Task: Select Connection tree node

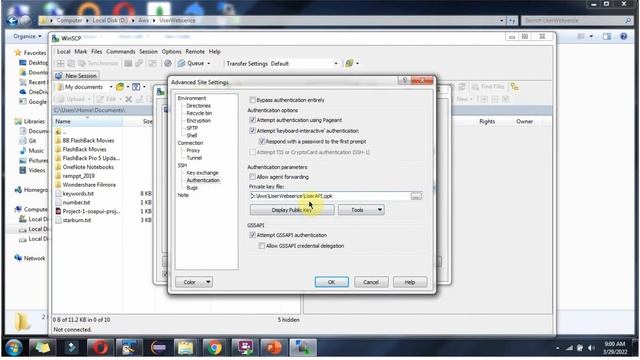Action: pyautogui.click(x=190, y=143)
